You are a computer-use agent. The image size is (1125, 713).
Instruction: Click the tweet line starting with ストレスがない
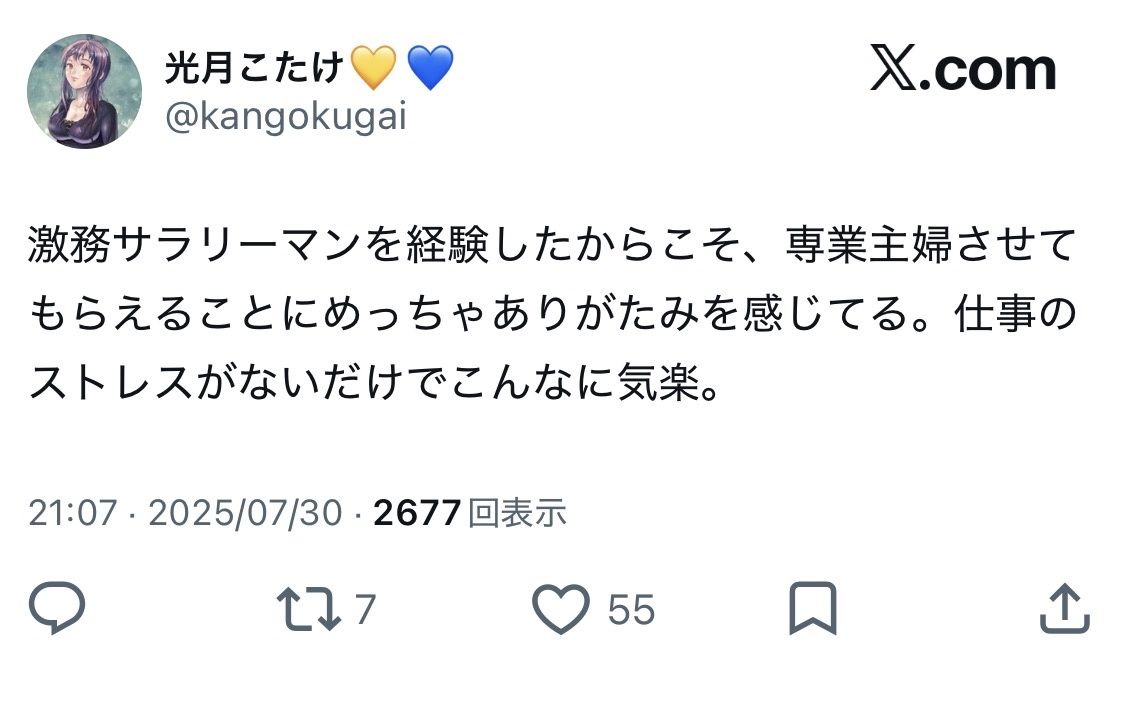(x=375, y=382)
